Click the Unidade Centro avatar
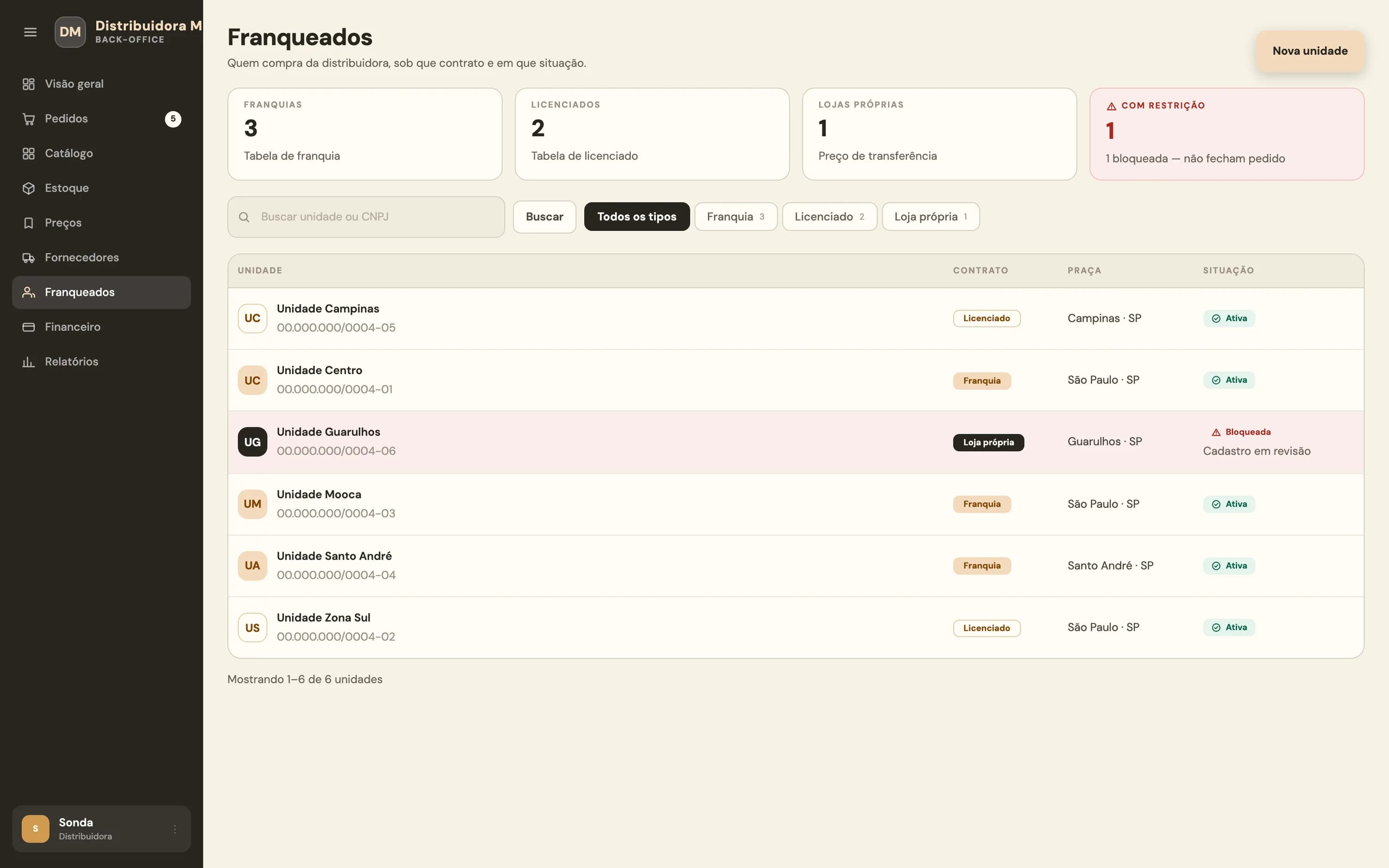The height and width of the screenshot is (868, 1389). (252, 380)
